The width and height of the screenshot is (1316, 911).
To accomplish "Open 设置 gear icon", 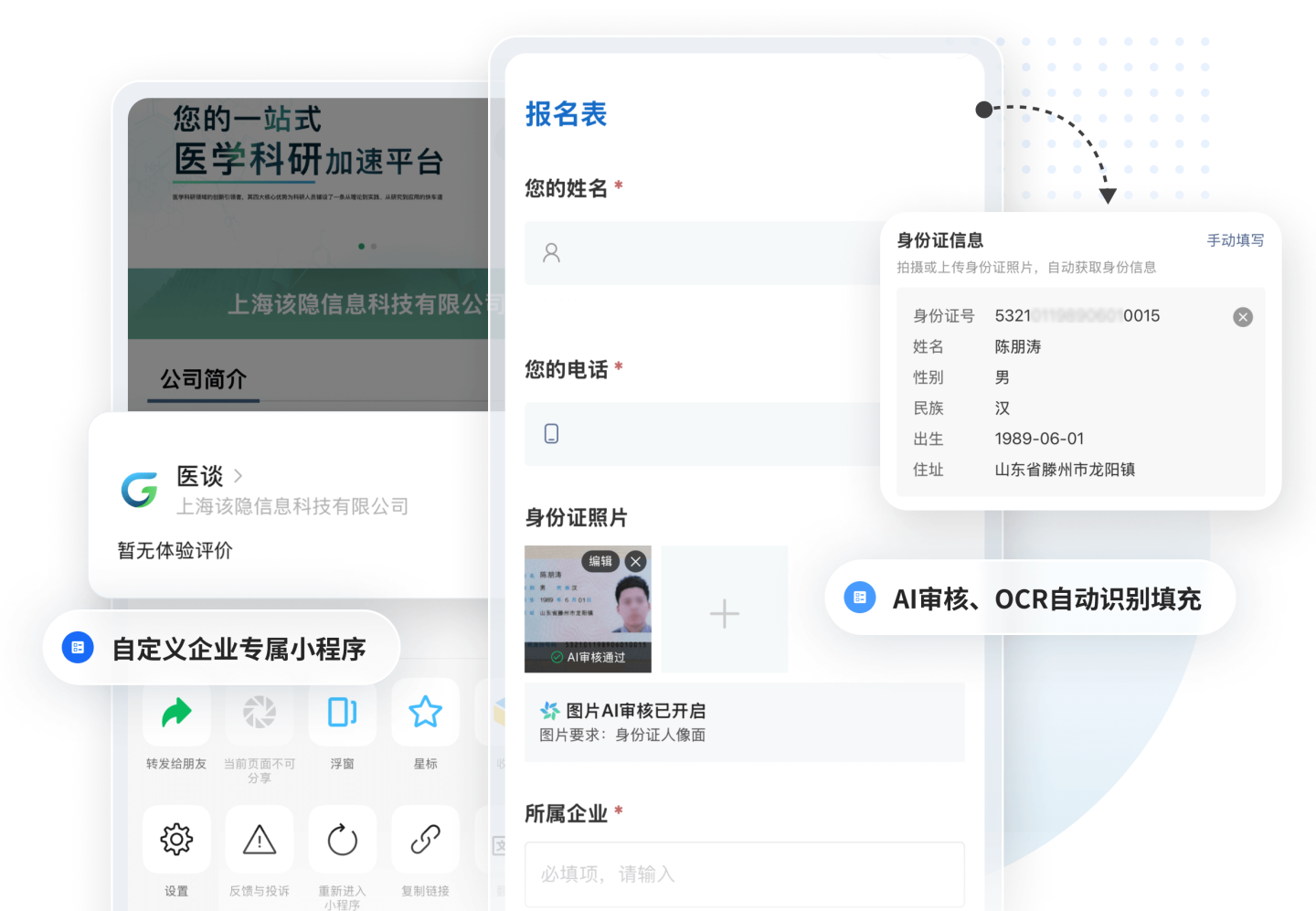I will coord(176,839).
